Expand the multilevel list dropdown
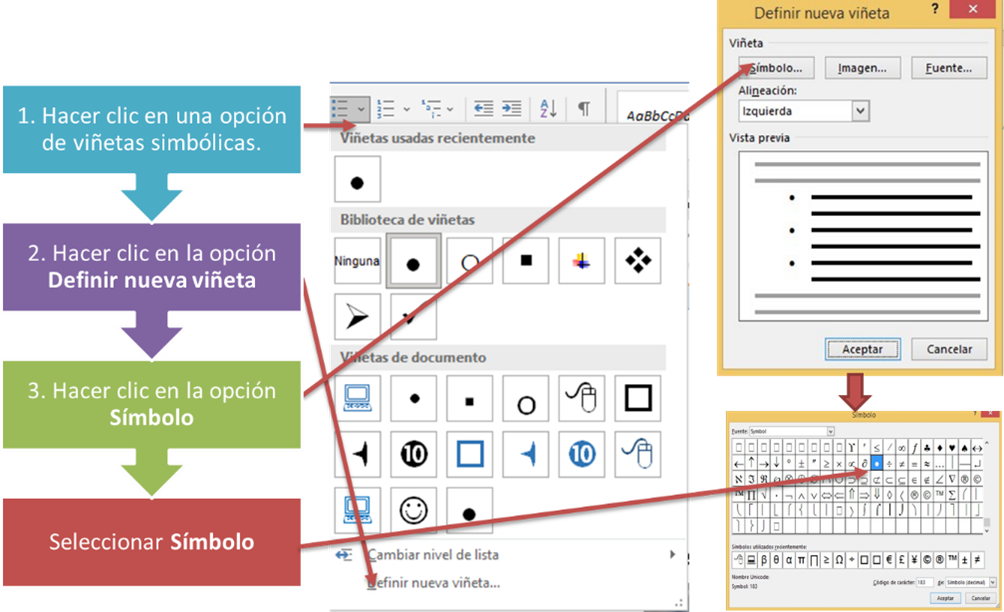Screen dimensions: 1004x612 450,109
